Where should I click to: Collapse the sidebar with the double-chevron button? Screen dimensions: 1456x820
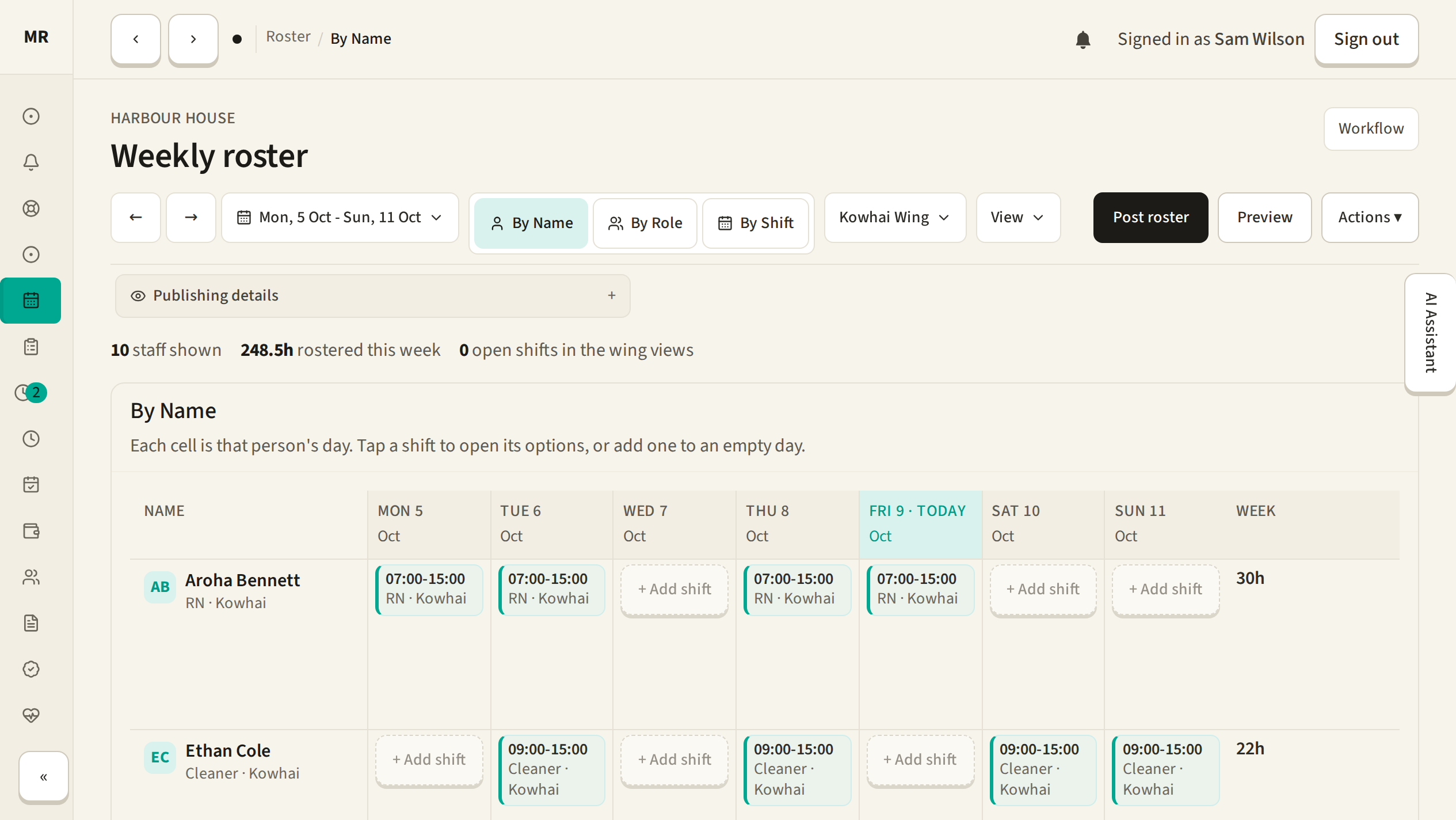coord(44,777)
